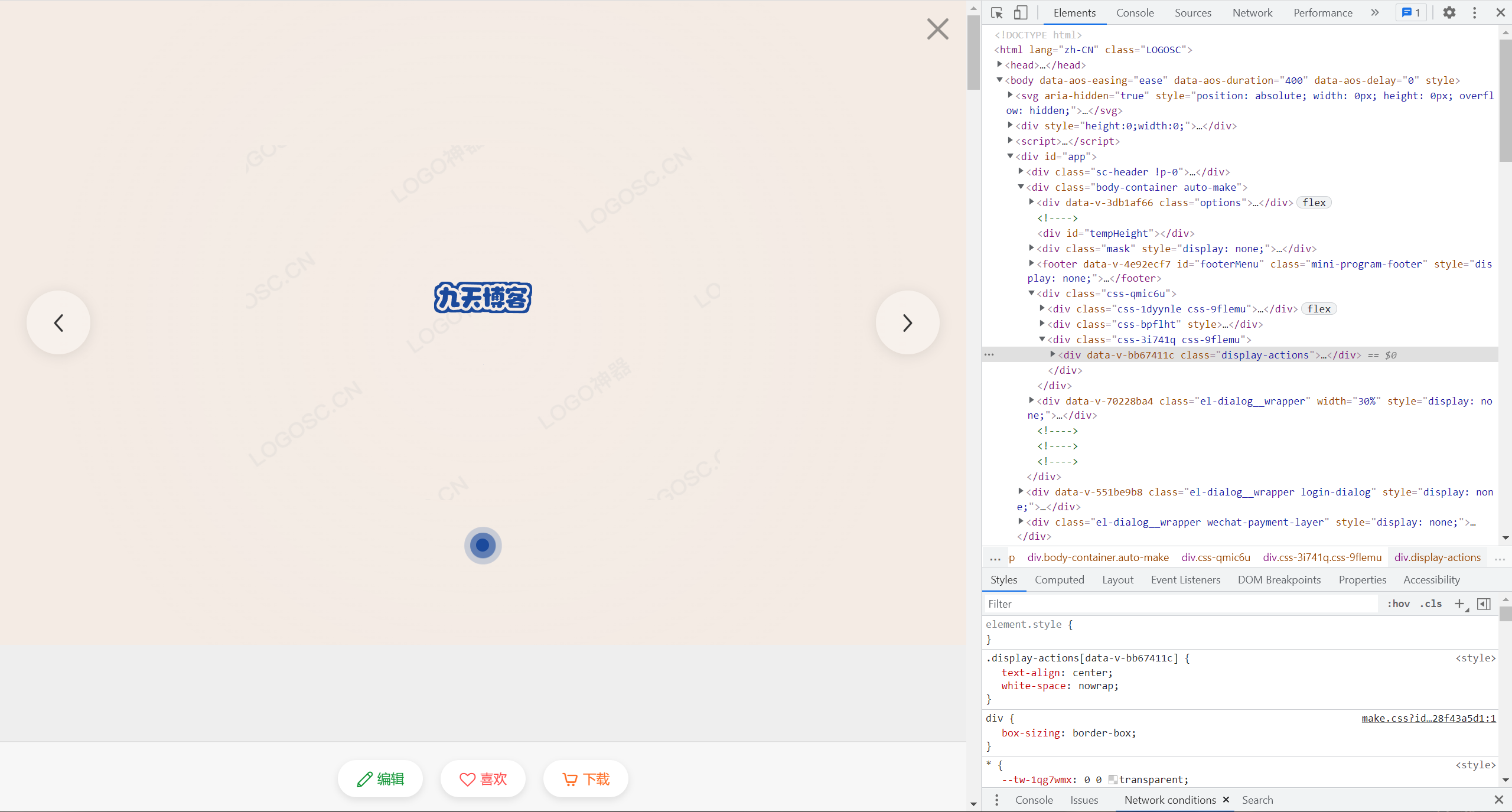Click the transparent color swatch in styles
1512x812 pixels.
1113,780
